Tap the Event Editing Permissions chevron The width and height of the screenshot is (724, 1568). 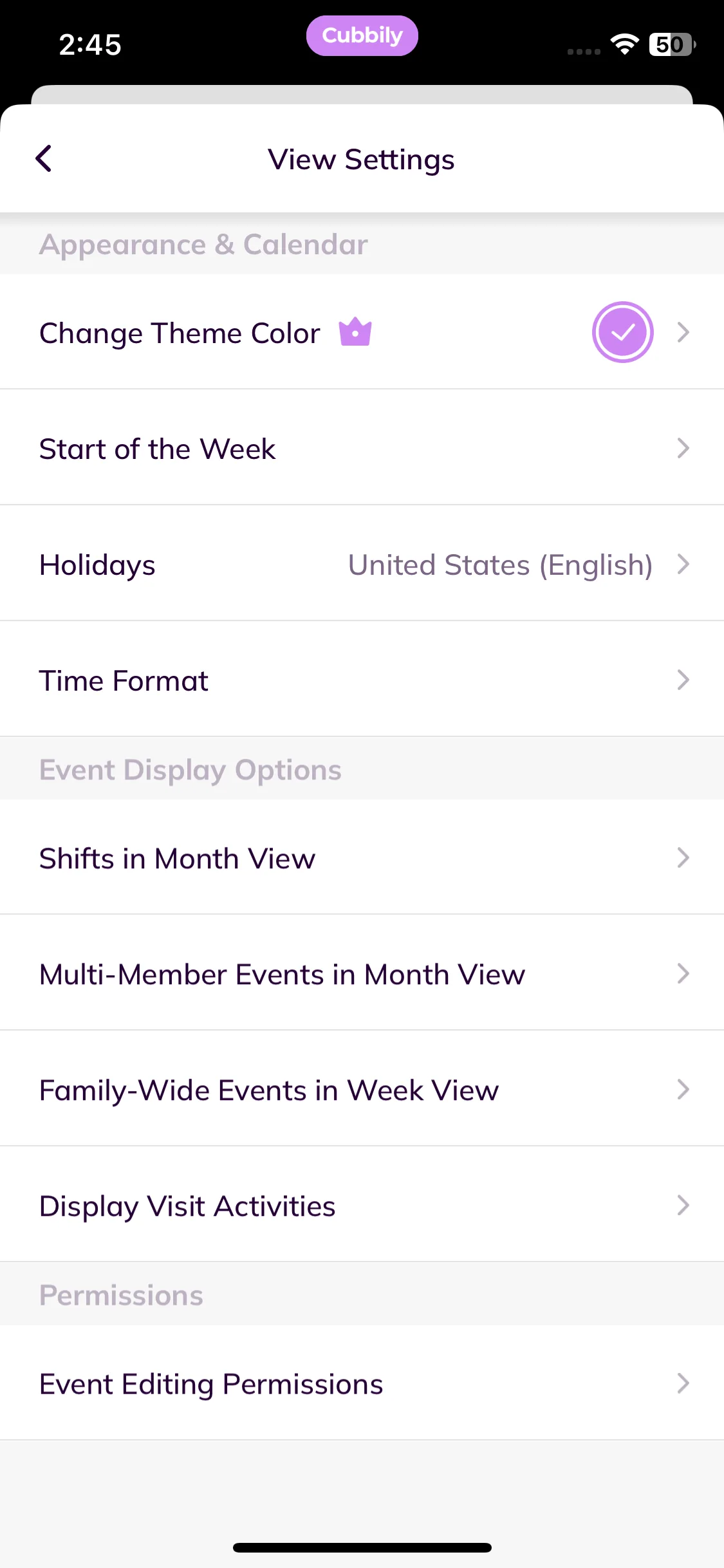683,1383
